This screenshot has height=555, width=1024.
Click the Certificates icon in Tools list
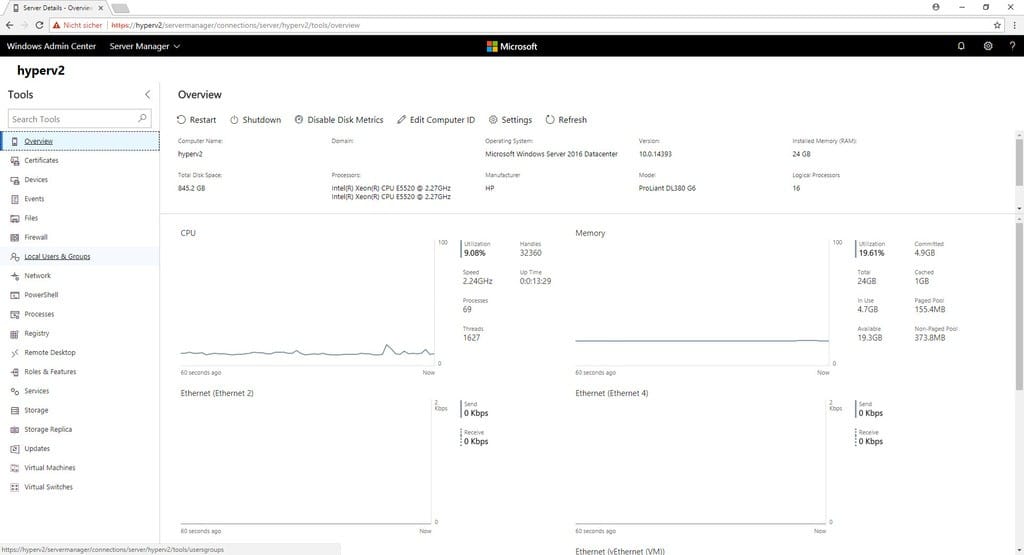pyautogui.click(x=14, y=161)
